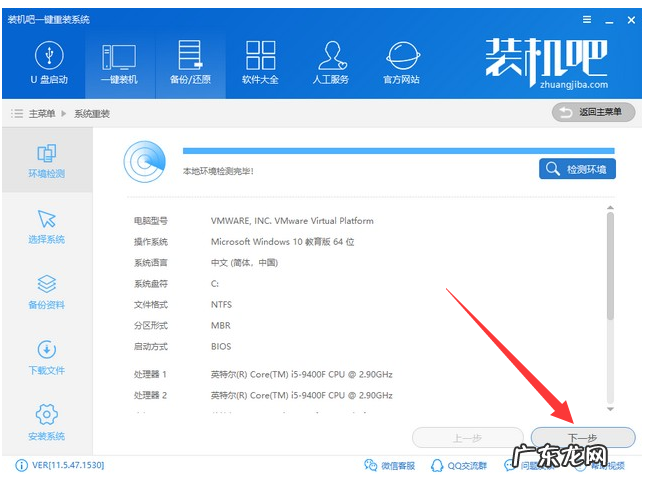Click the BIOS boot mode value

221,347
